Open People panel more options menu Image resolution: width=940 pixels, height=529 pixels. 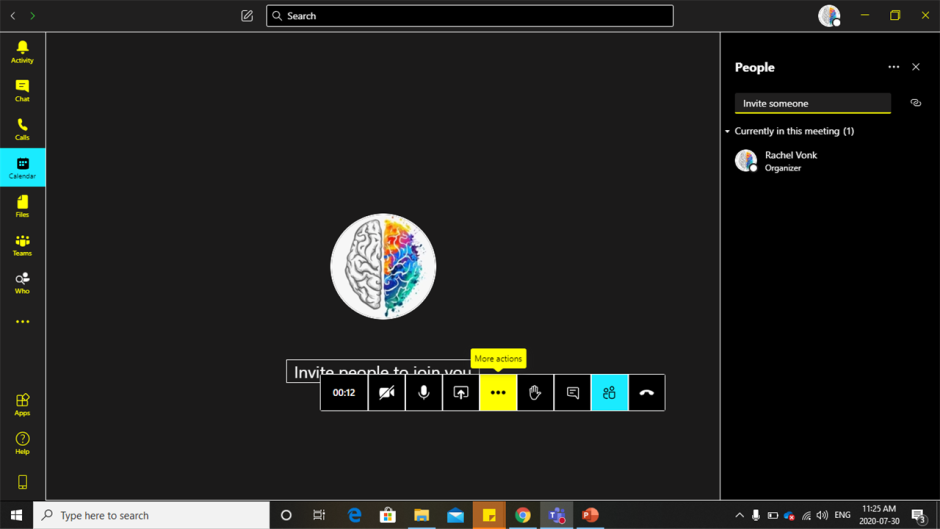click(x=893, y=67)
